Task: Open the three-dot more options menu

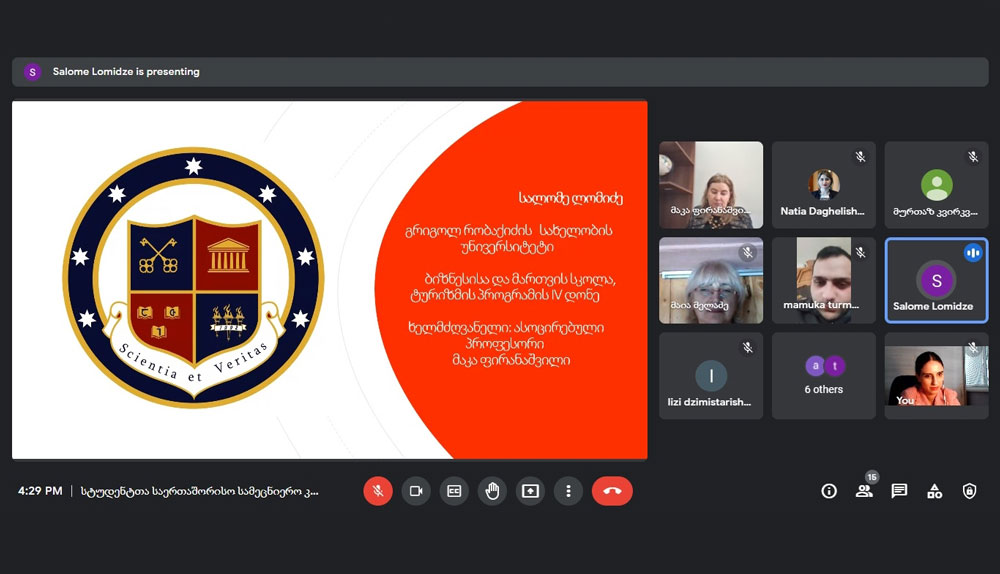Action: click(x=568, y=491)
